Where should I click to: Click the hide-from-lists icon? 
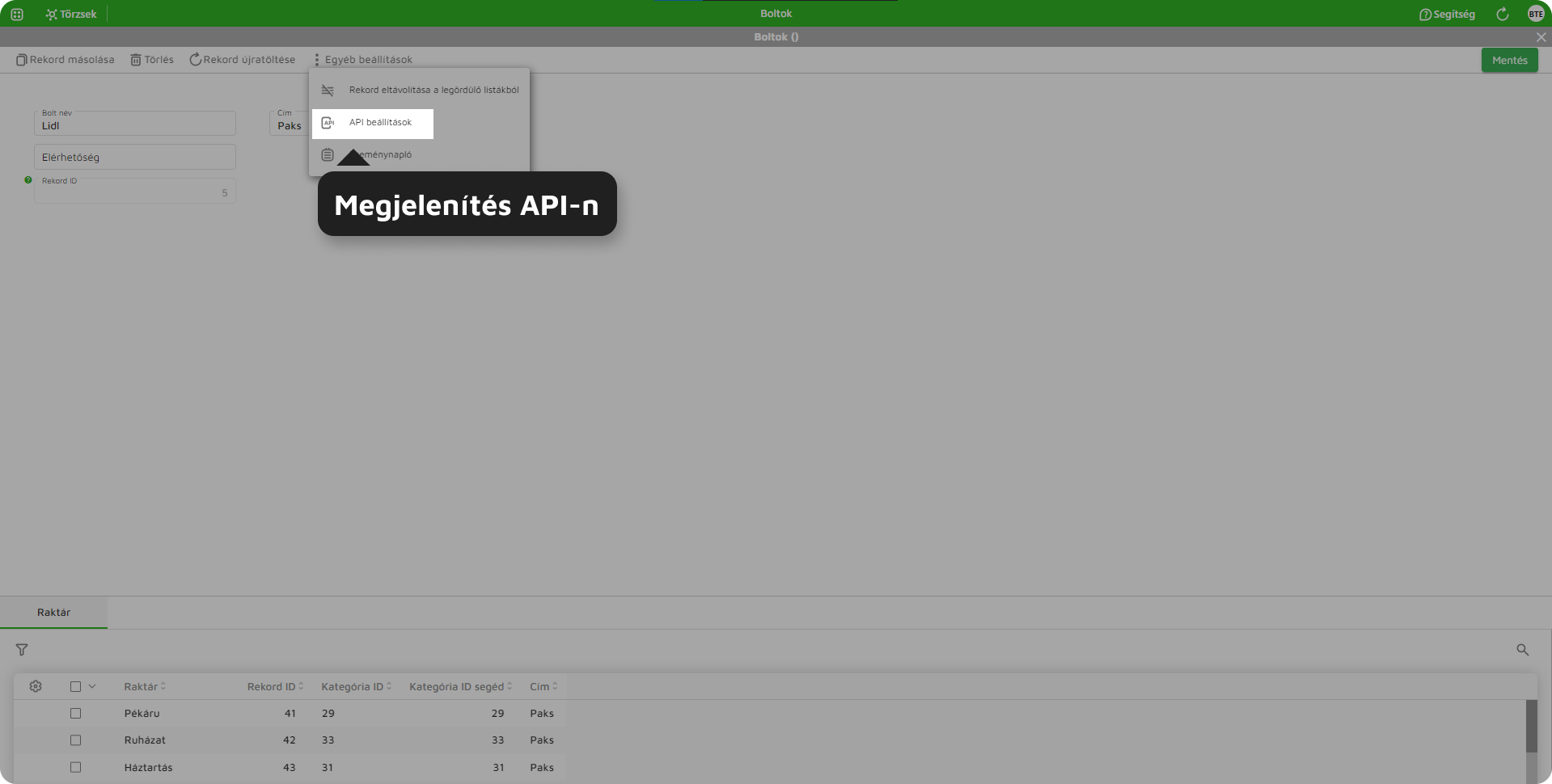[328, 91]
